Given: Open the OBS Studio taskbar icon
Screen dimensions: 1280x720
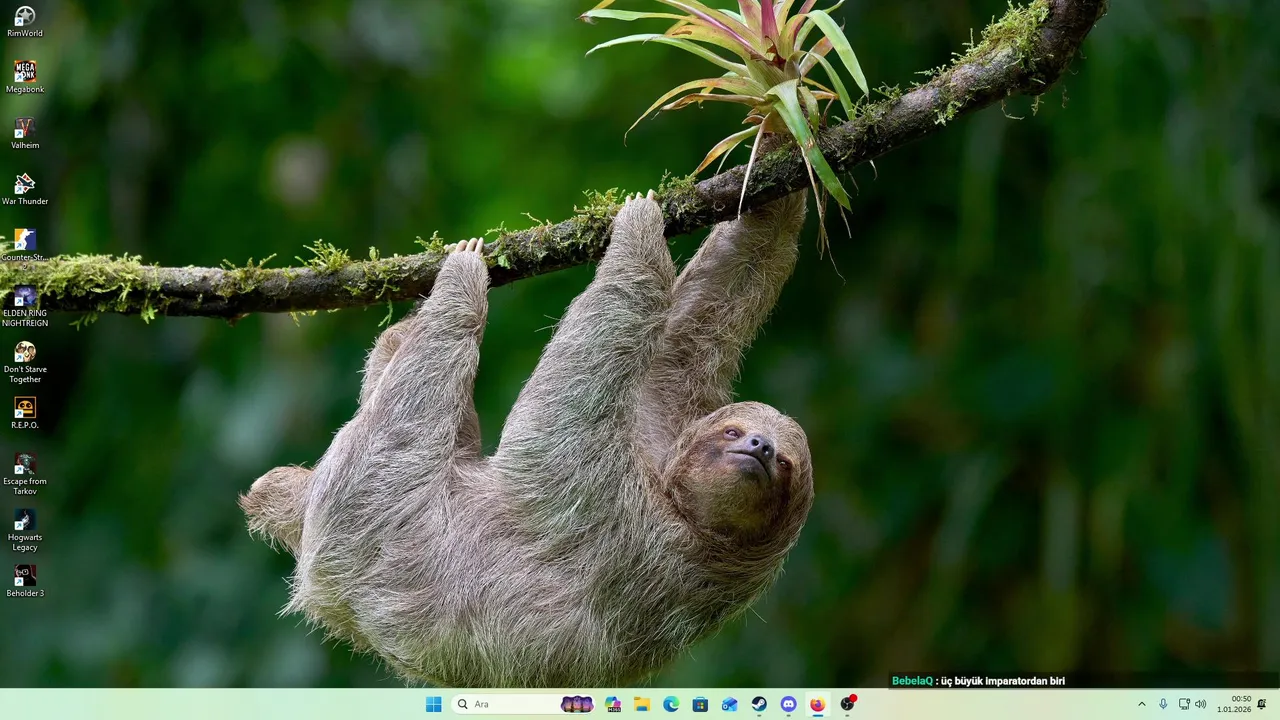Looking at the screenshot, I should [847, 704].
